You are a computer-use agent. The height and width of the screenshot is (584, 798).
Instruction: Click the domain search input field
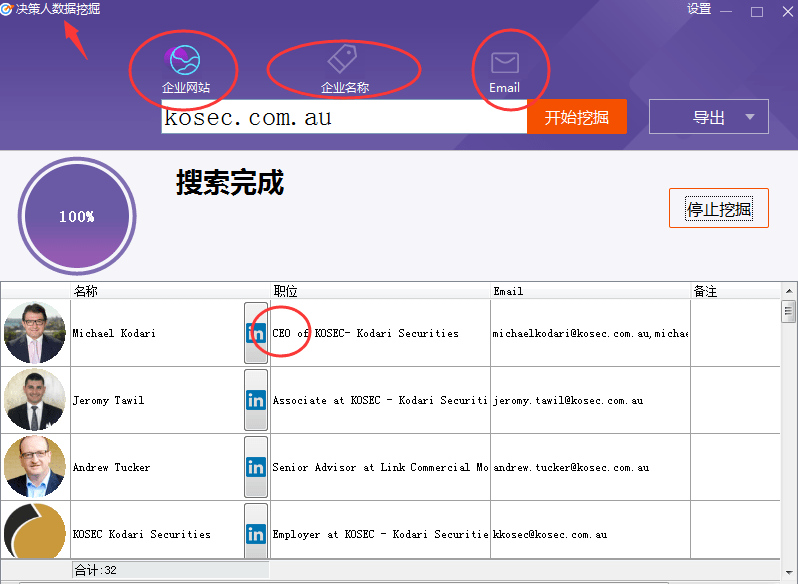point(343,117)
